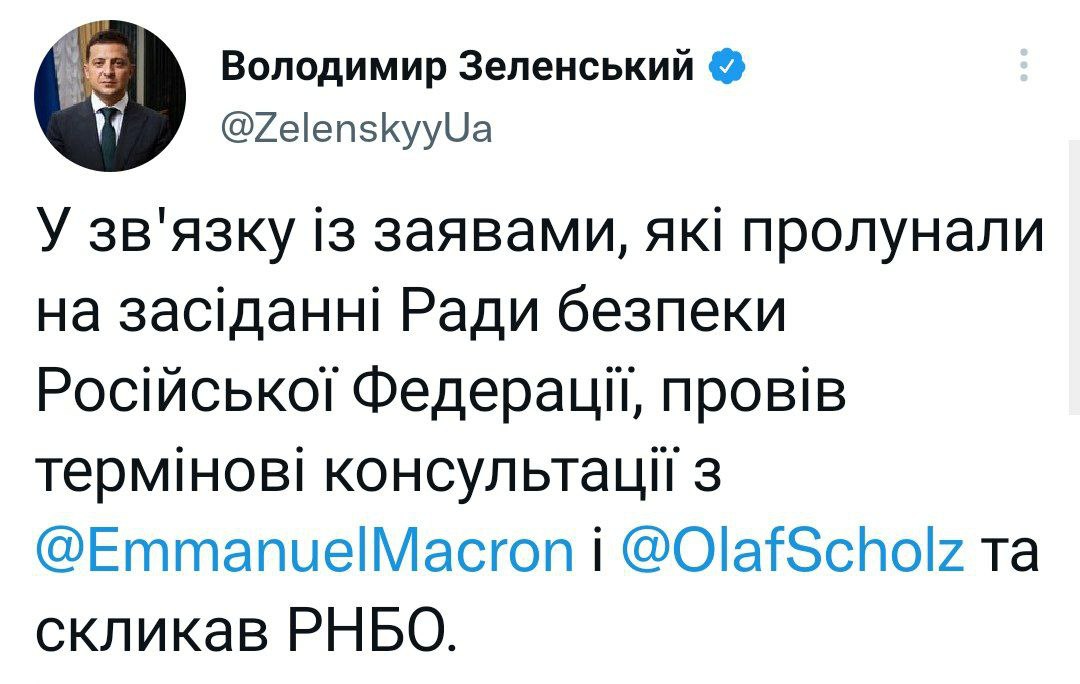
Task: Click the word "РНБО" in the tweet
Action: [368, 628]
